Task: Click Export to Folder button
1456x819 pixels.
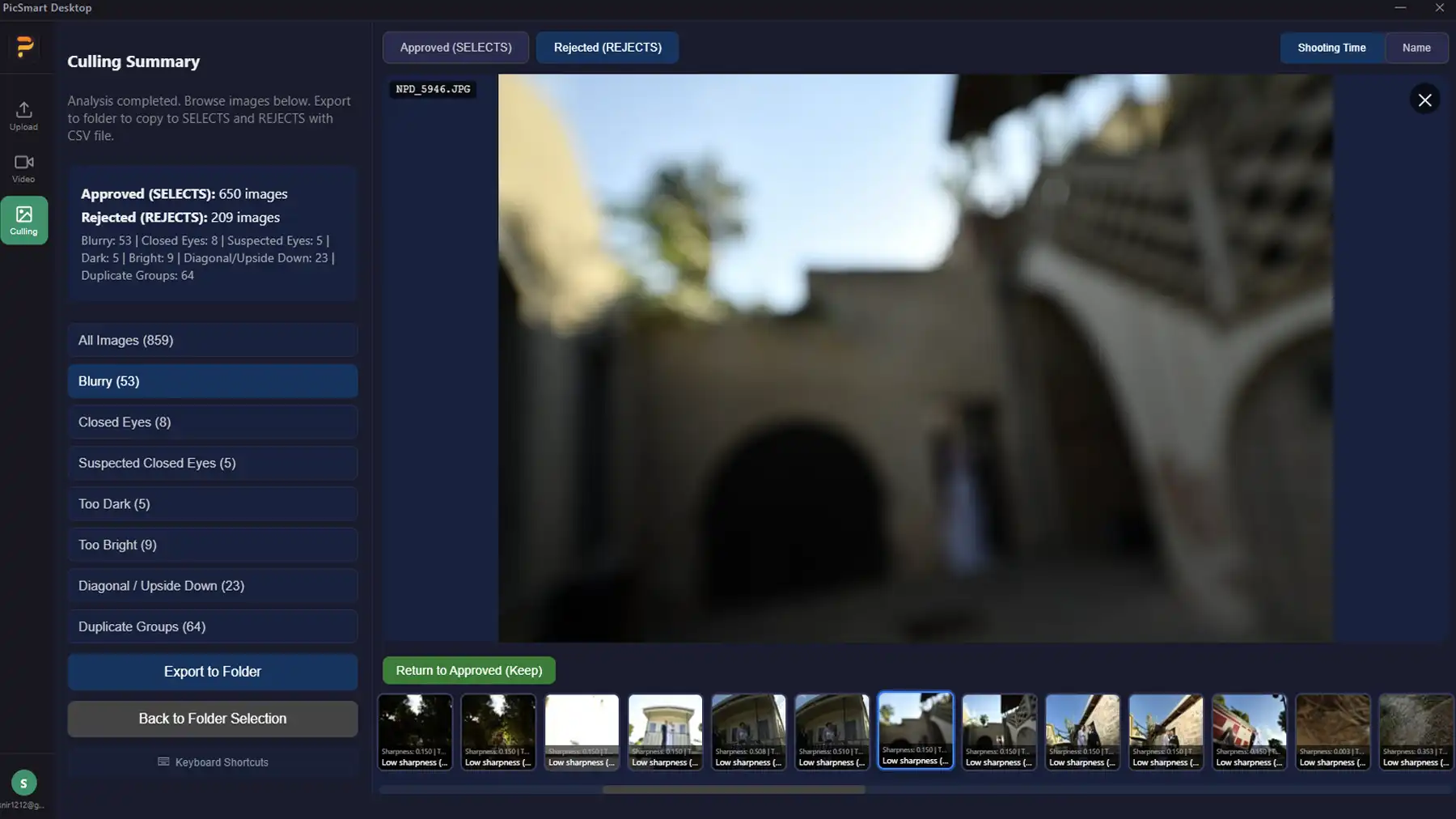Action: coord(213,672)
